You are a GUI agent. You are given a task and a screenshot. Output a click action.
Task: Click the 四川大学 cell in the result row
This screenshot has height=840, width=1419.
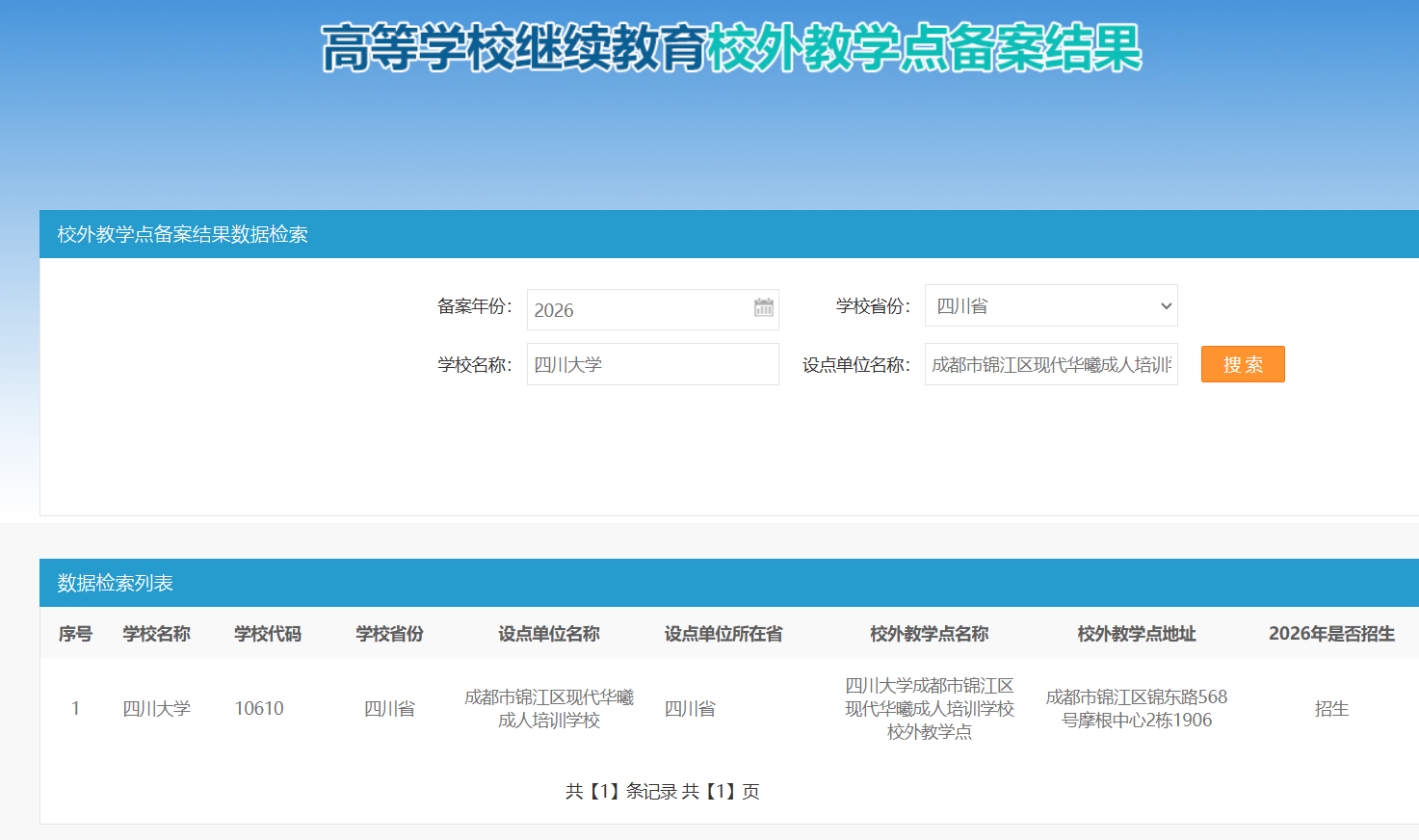coord(156,709)
